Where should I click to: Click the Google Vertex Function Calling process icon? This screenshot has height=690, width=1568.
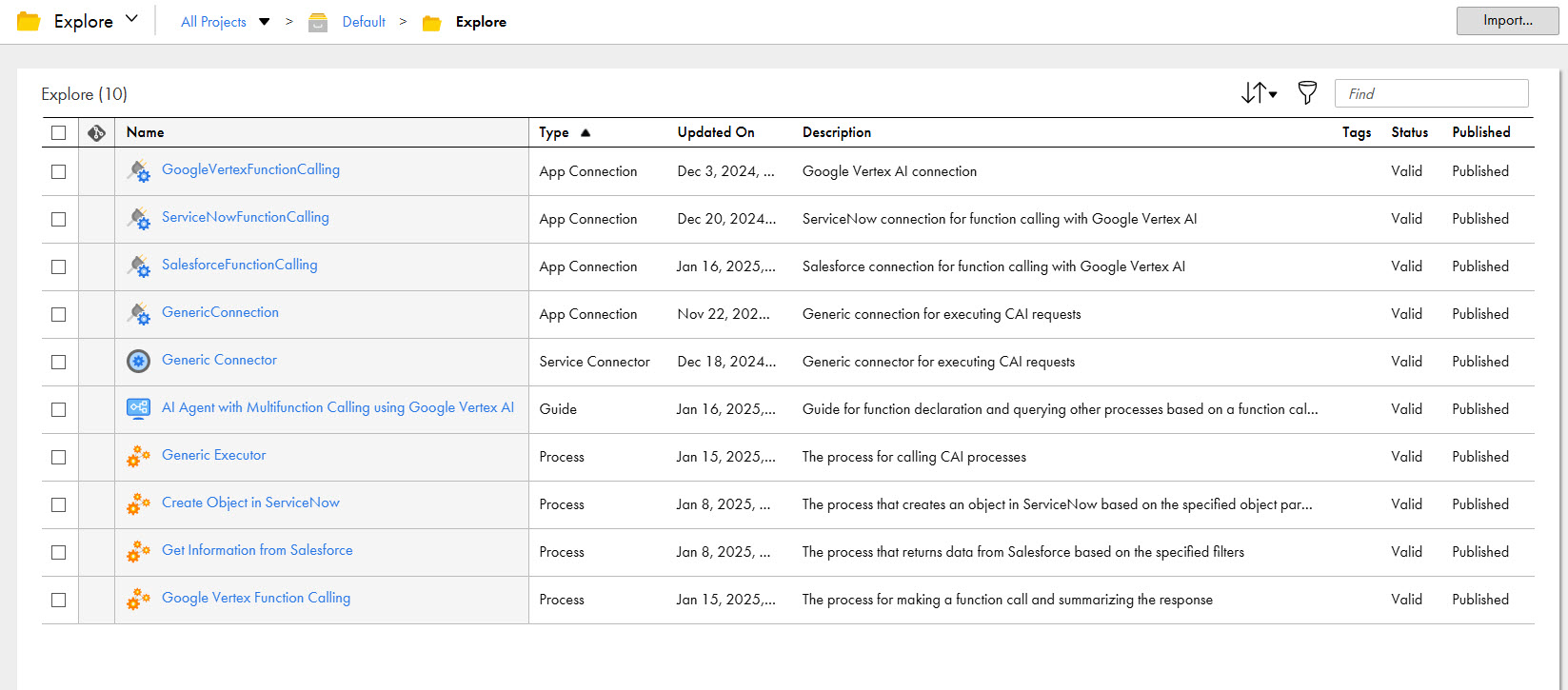click(x=139, y=600)
